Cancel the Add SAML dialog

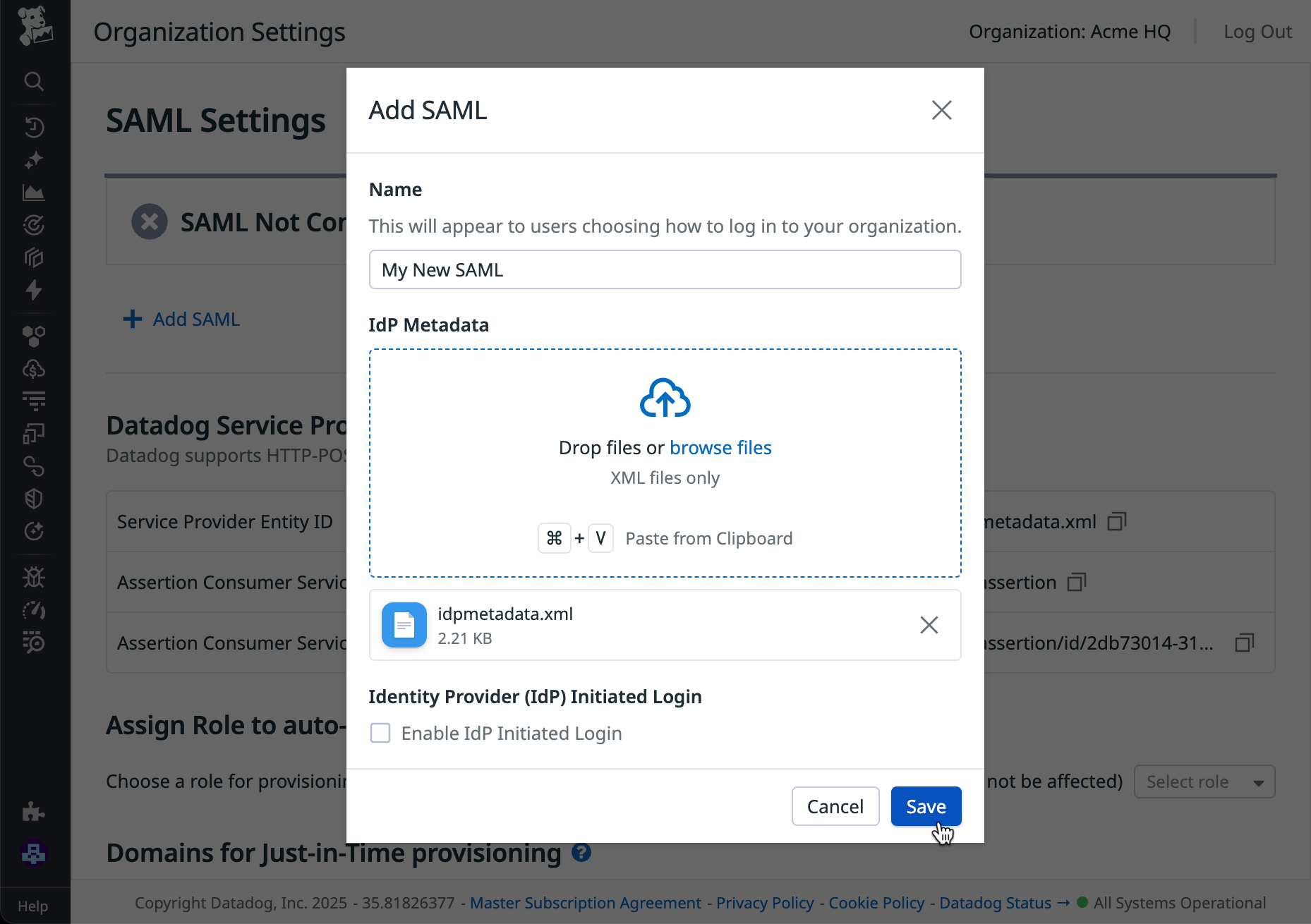point(835,806)
